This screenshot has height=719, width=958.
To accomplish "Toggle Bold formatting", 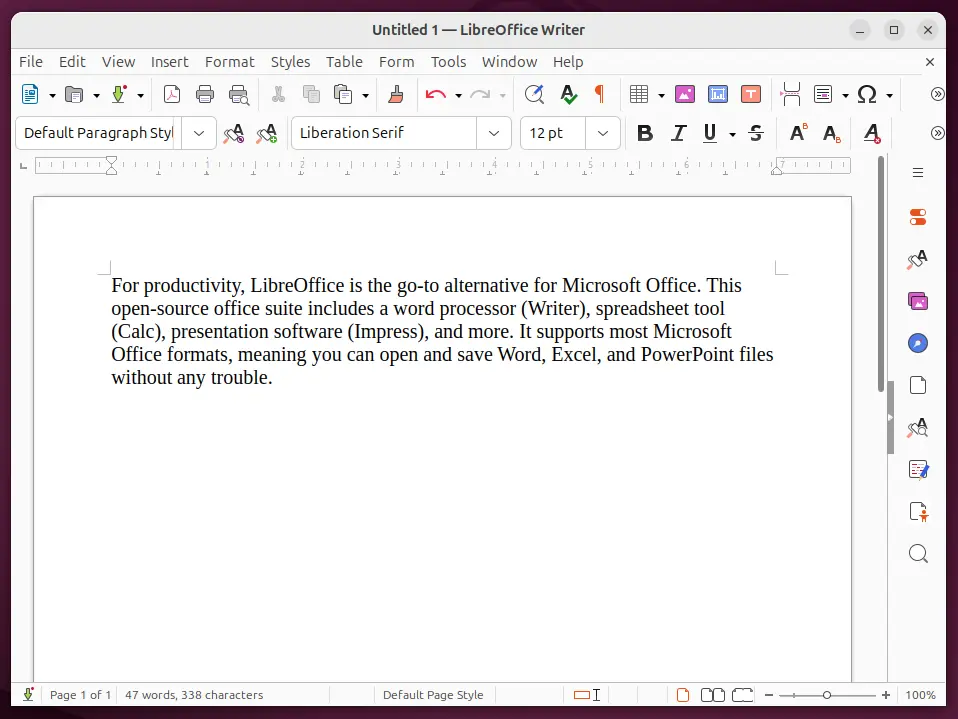I will (x=645, y=133).
